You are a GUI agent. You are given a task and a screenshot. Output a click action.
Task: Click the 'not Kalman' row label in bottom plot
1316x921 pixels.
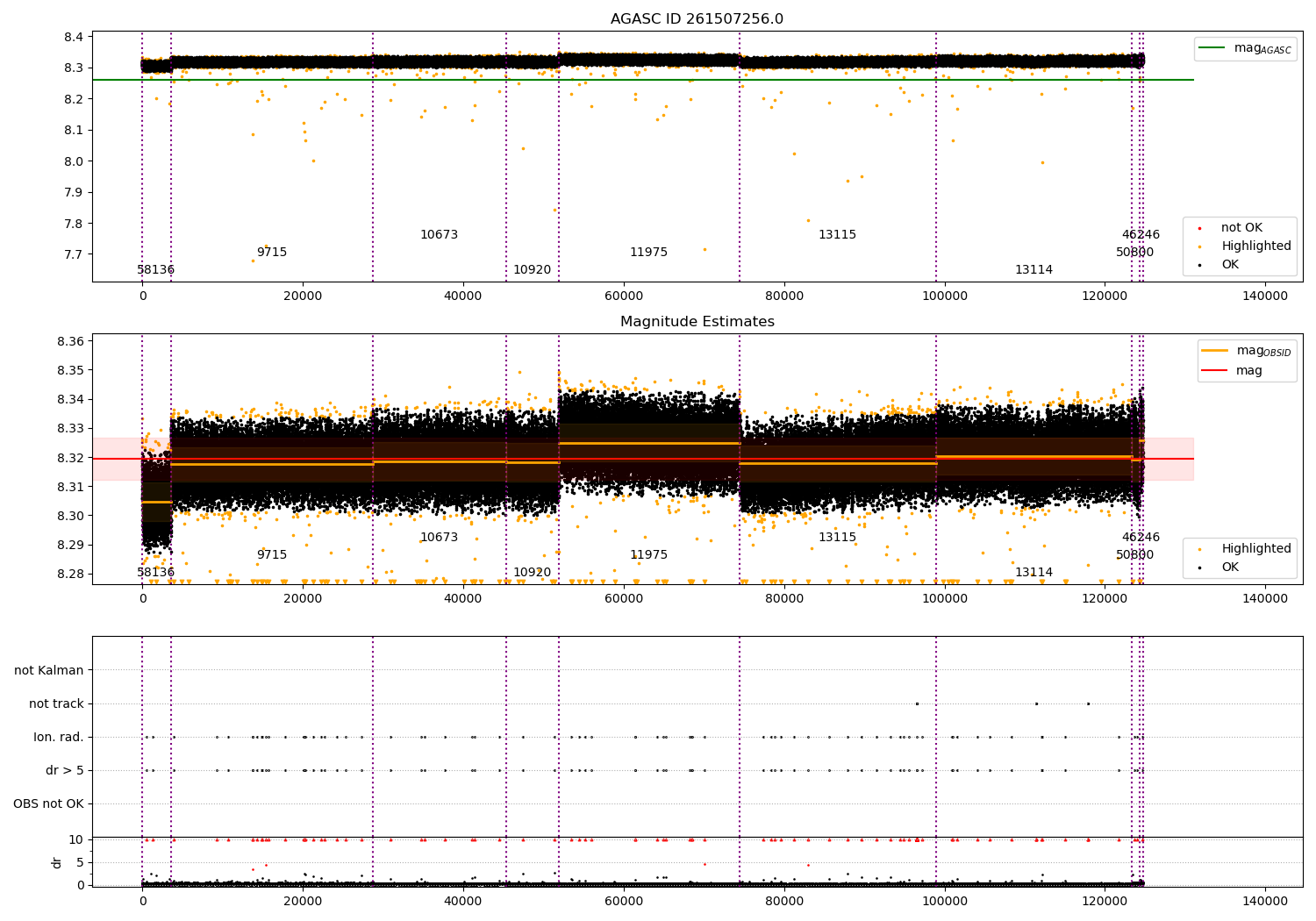49,671
